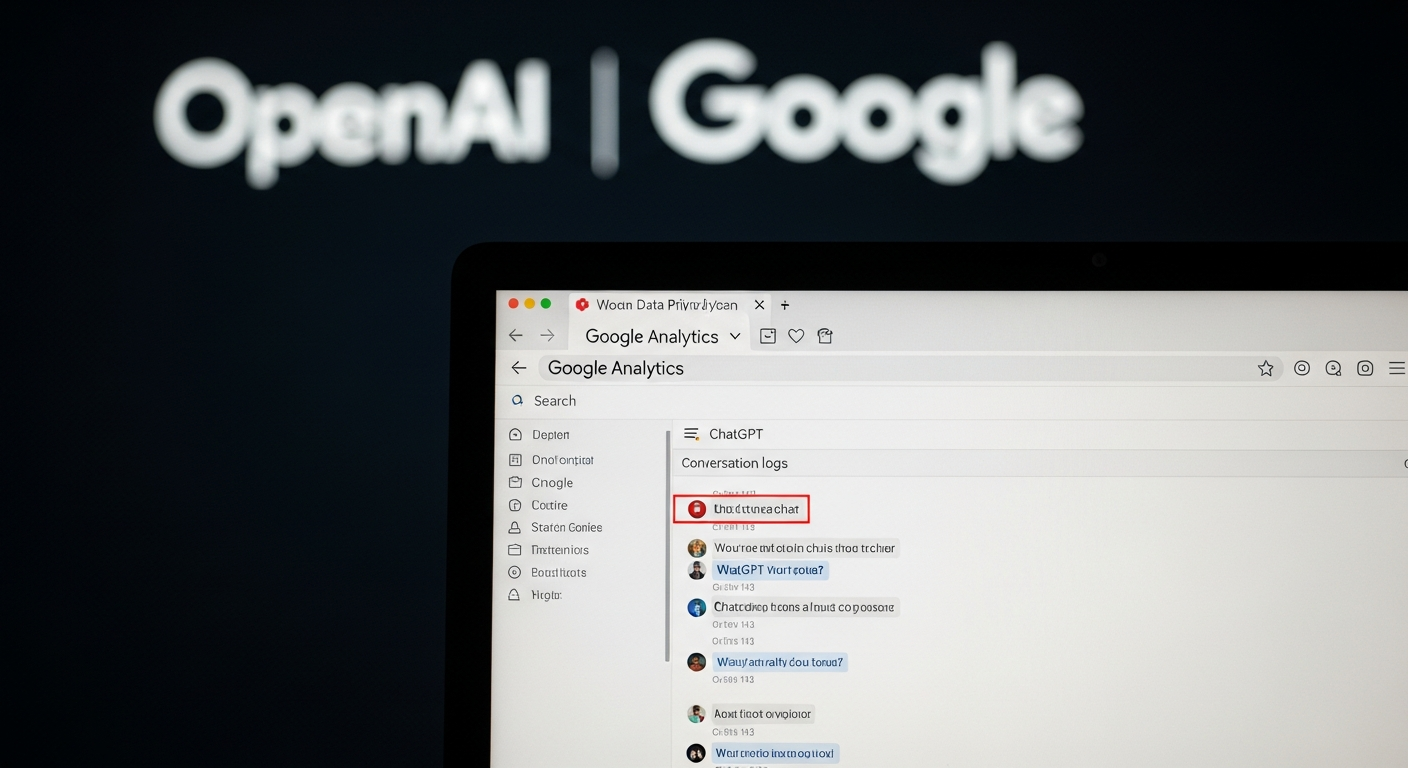Image resolution: width=1408 pixels, height=768 pixels.
Task: Open the hamburger menu at far right
Action: point(1397,368)
